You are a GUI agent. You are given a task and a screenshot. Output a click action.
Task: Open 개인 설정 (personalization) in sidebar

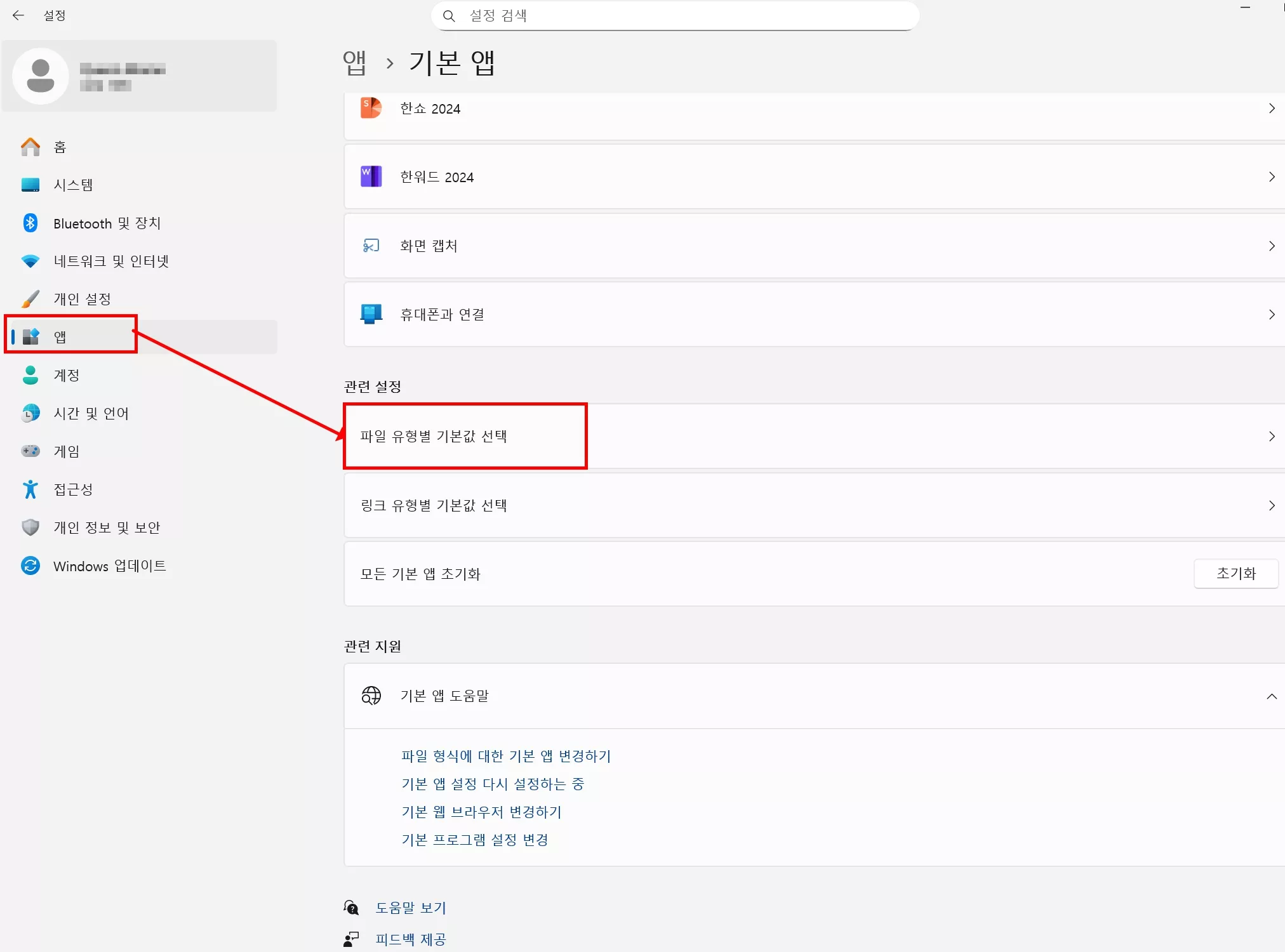(x=83, y=298)
